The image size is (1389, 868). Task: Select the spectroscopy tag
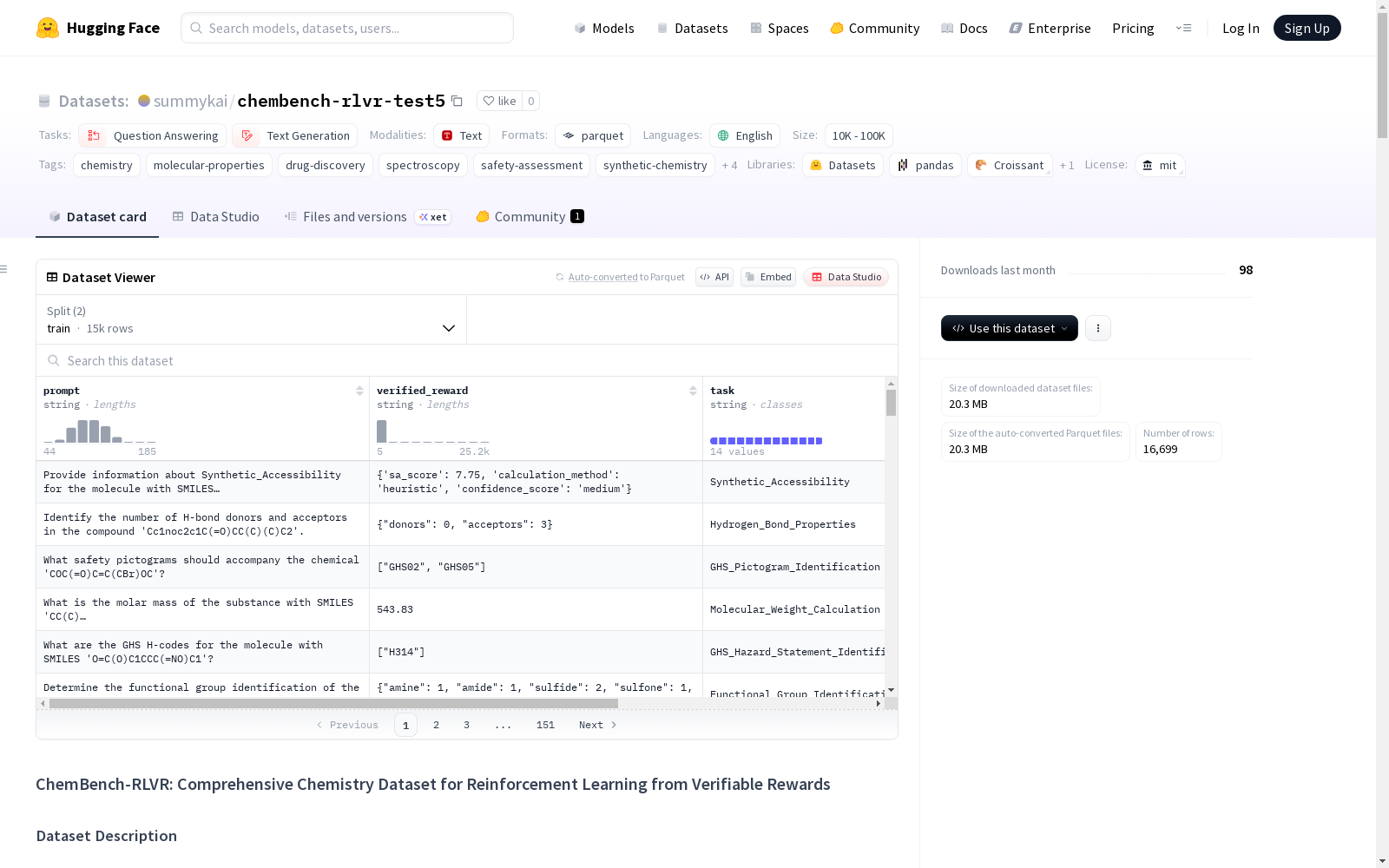423,165
